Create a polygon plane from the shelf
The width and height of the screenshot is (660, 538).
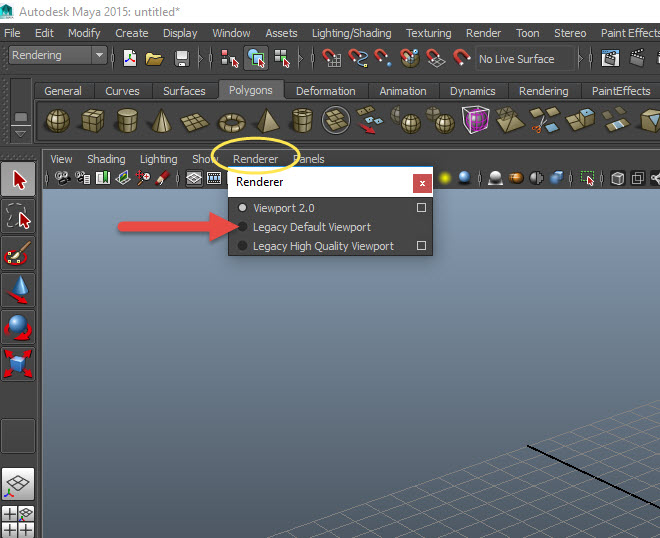click(x=194, y=122)
